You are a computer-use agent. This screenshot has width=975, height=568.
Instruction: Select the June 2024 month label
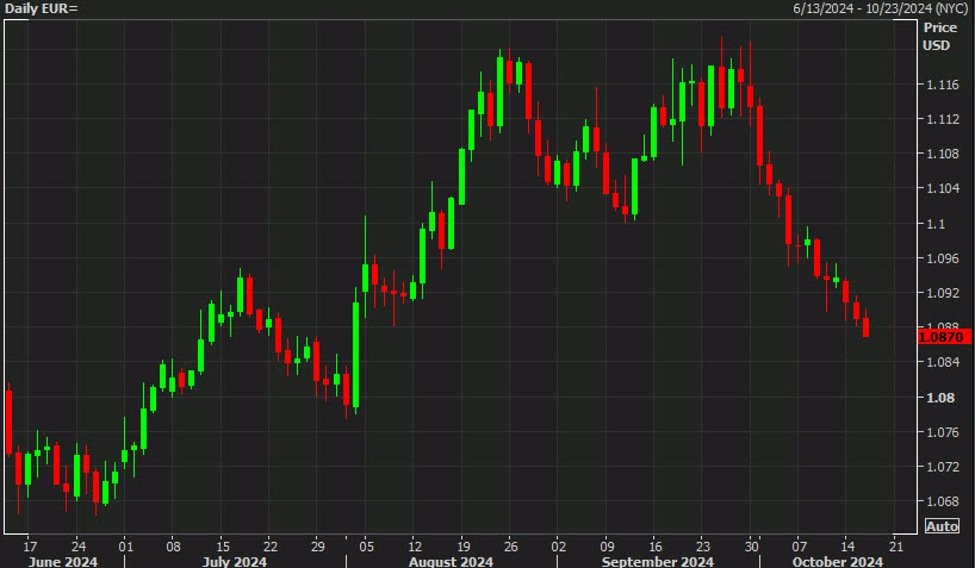click(62, 562)
